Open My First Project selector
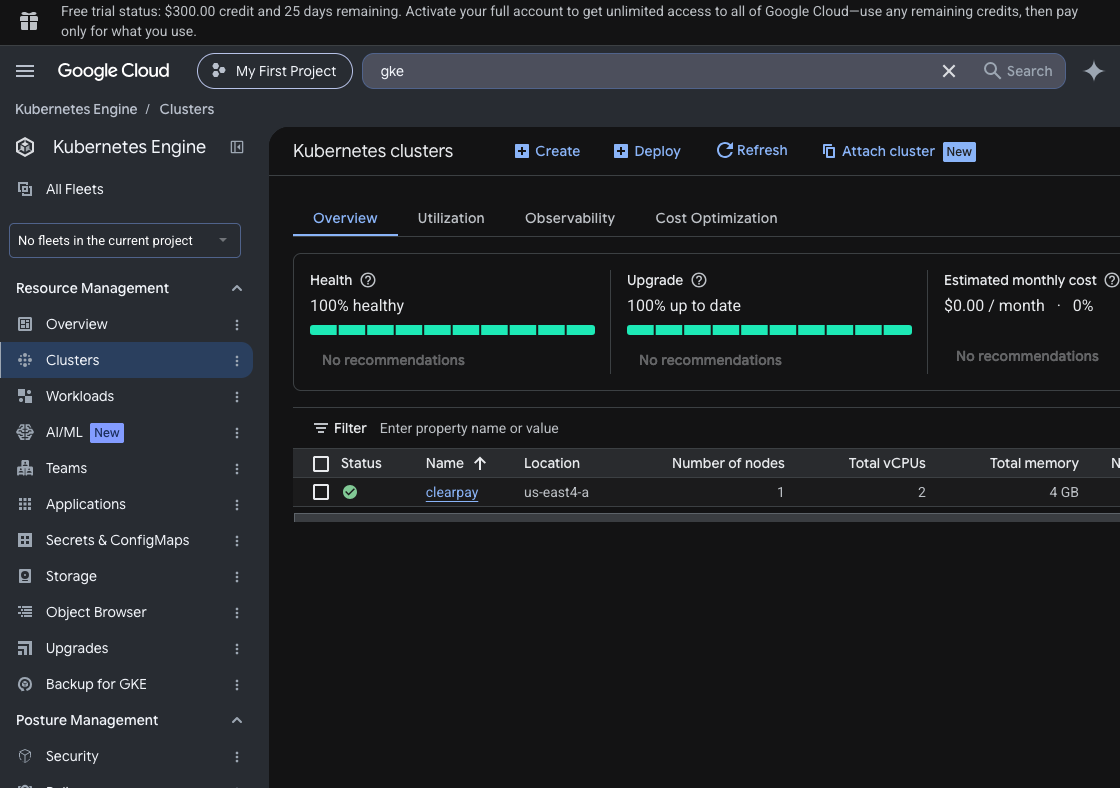The height and width of the screenshot is (788, 1120). pyautogui.click(x=275, y=71)
